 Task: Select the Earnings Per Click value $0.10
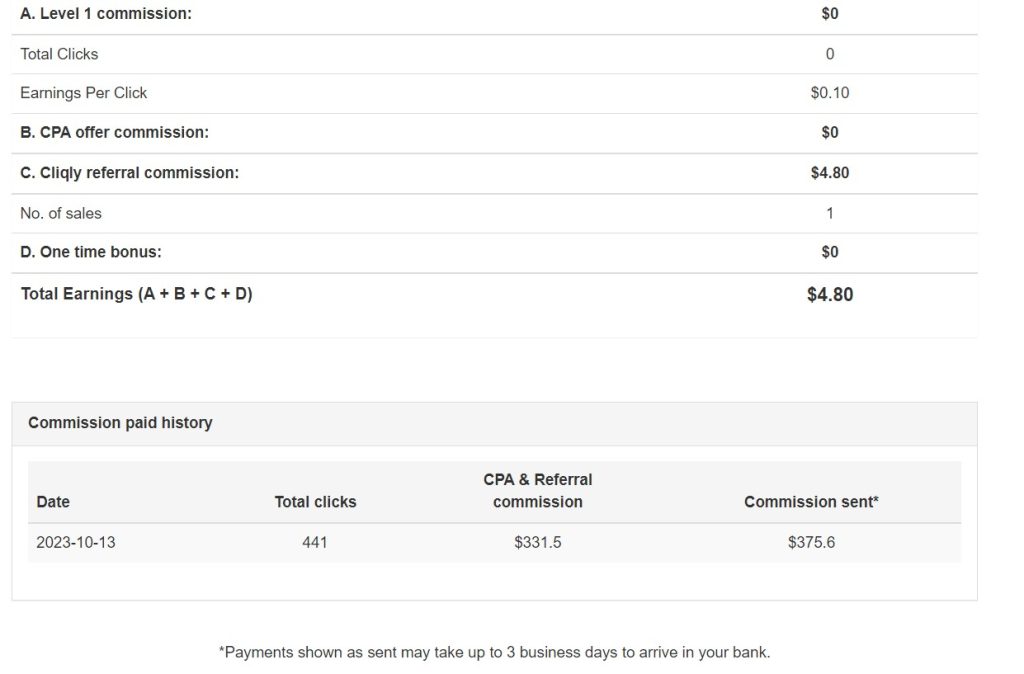point(829,93)
